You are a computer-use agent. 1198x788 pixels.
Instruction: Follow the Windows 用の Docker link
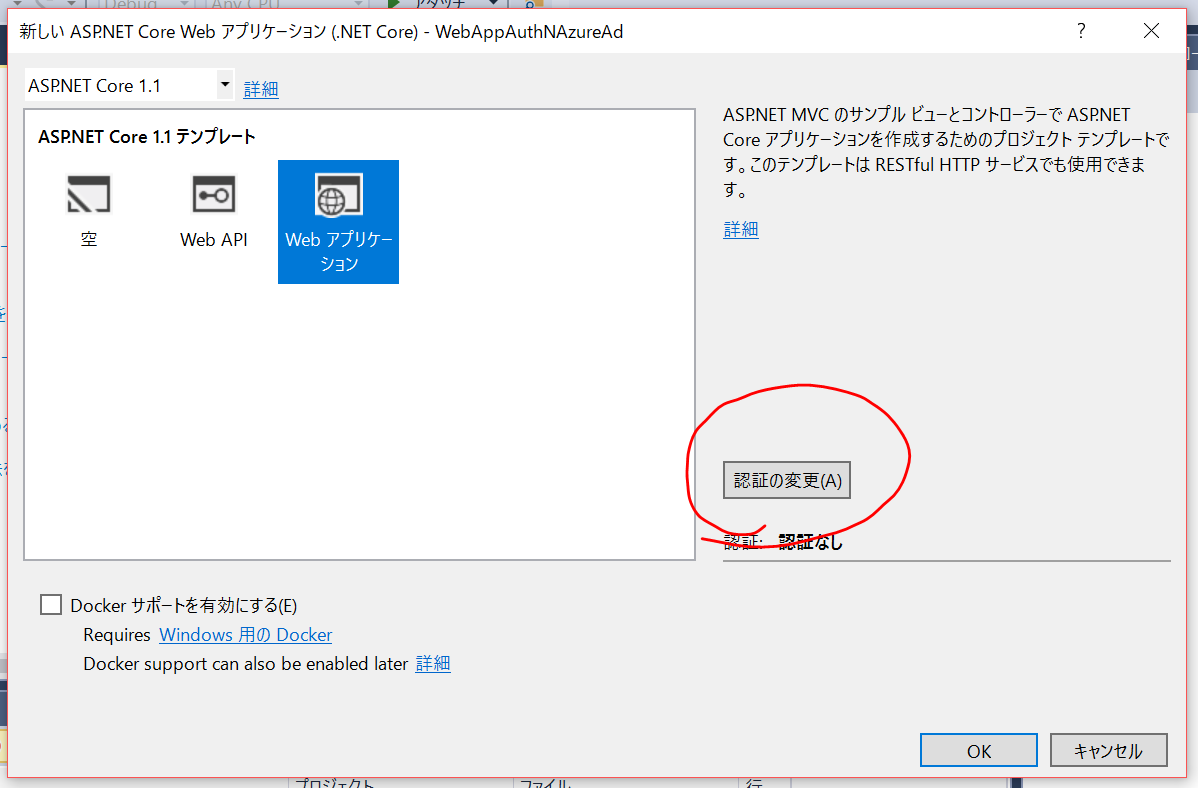[245, 635]
